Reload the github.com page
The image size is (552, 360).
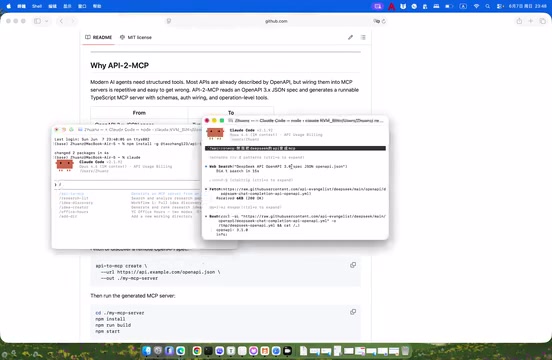(x=384, y=21)
